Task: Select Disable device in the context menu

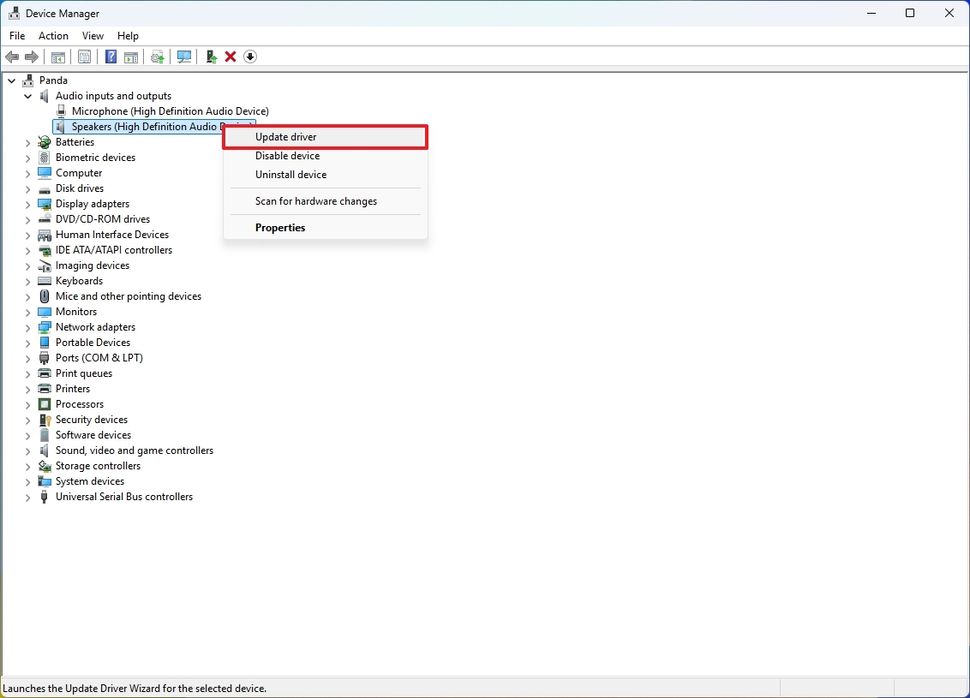Action: (288, 156)
